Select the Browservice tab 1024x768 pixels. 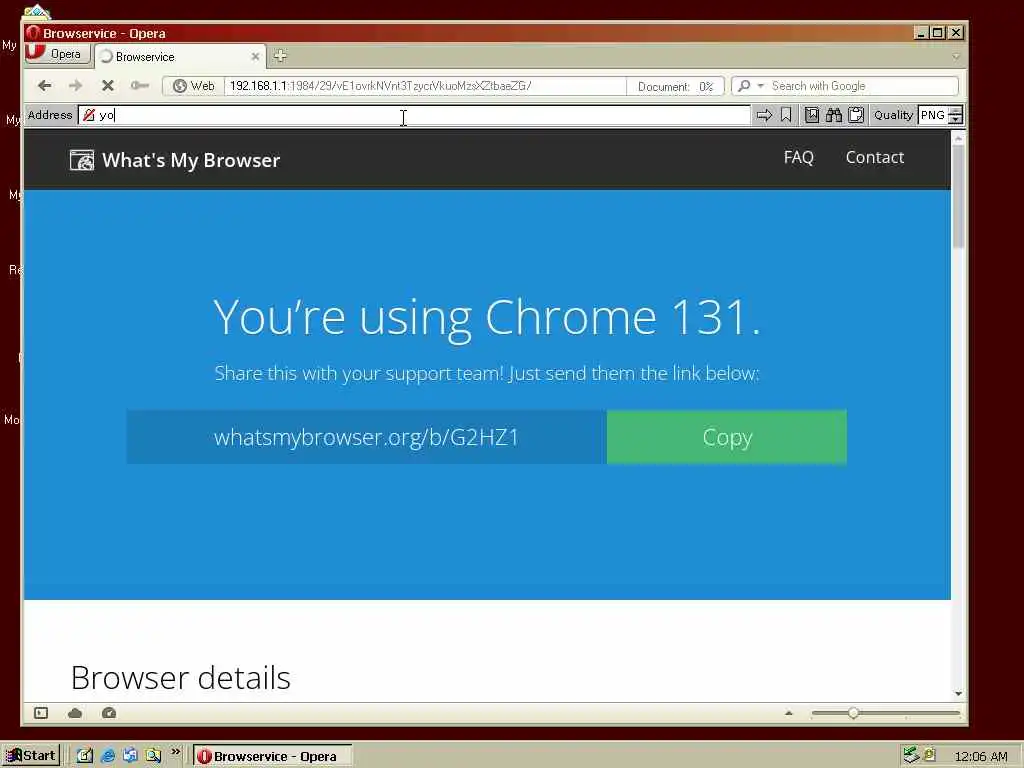point(180,57)
